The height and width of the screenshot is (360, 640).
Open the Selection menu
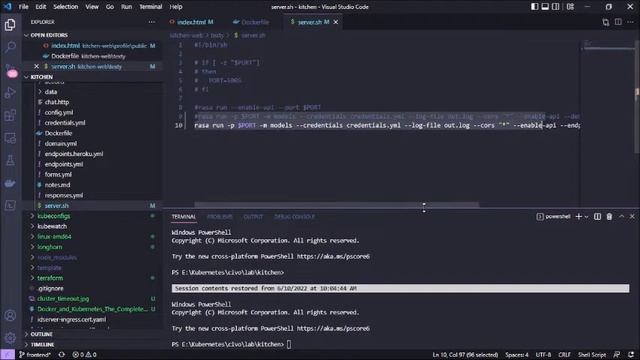pos(65,7)
